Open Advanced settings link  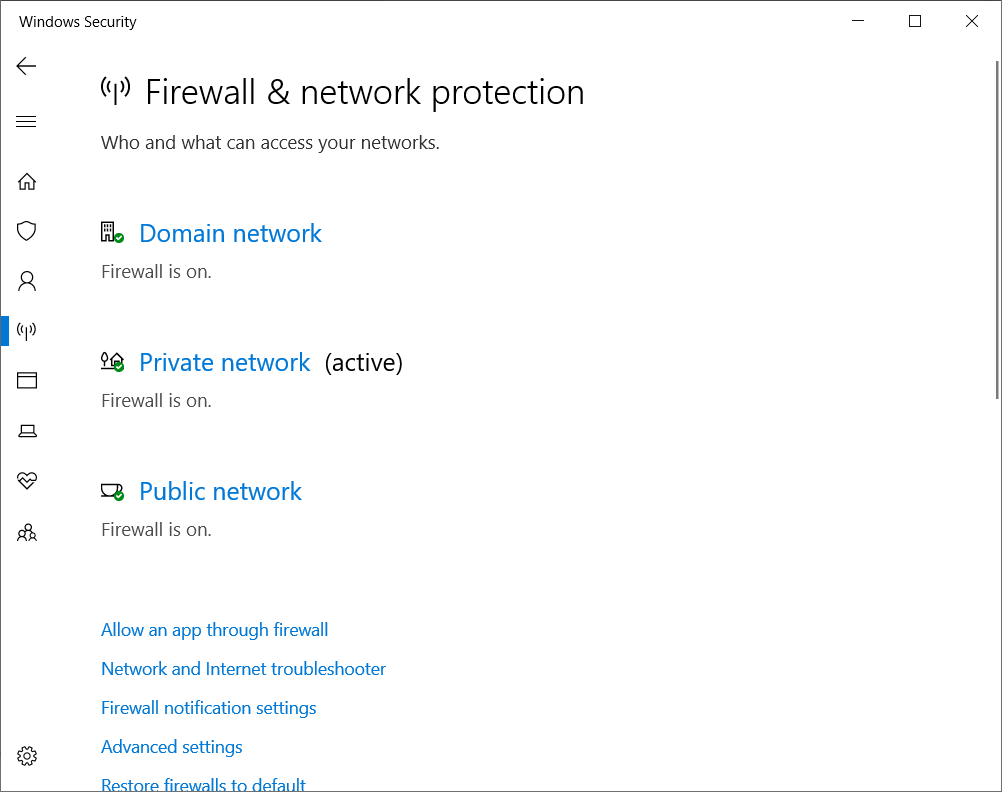[x=172, y=747]
